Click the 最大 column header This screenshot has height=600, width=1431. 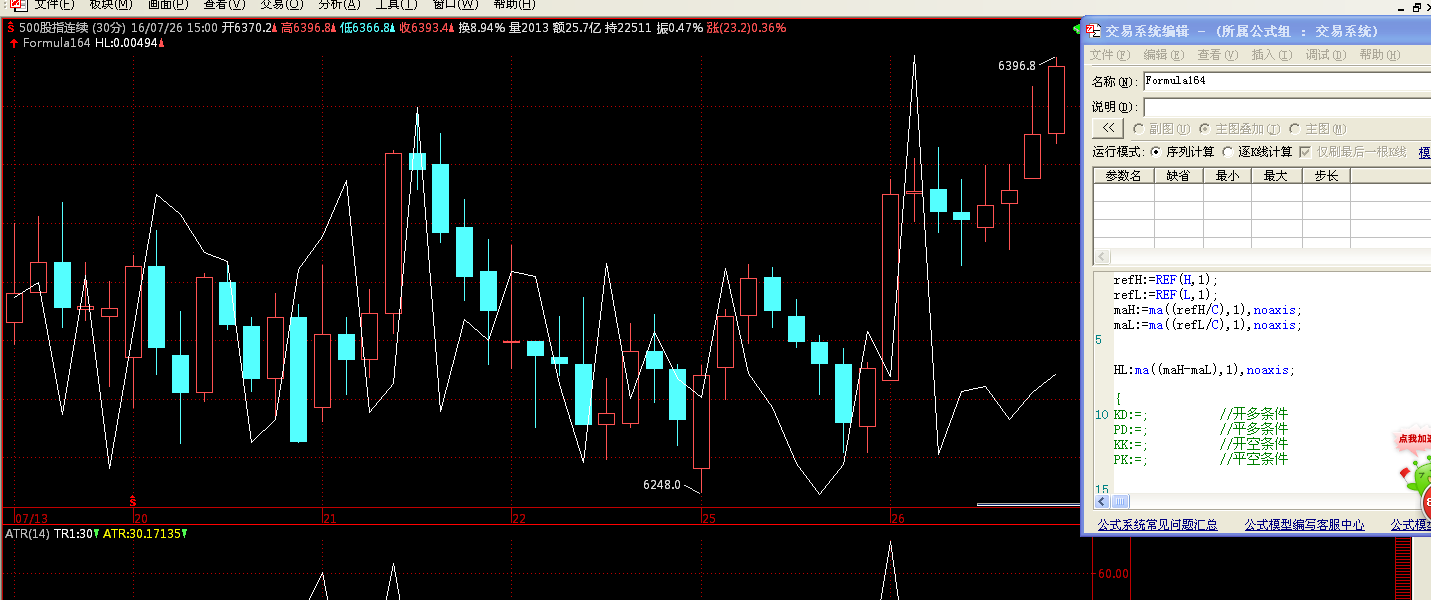1276,175
